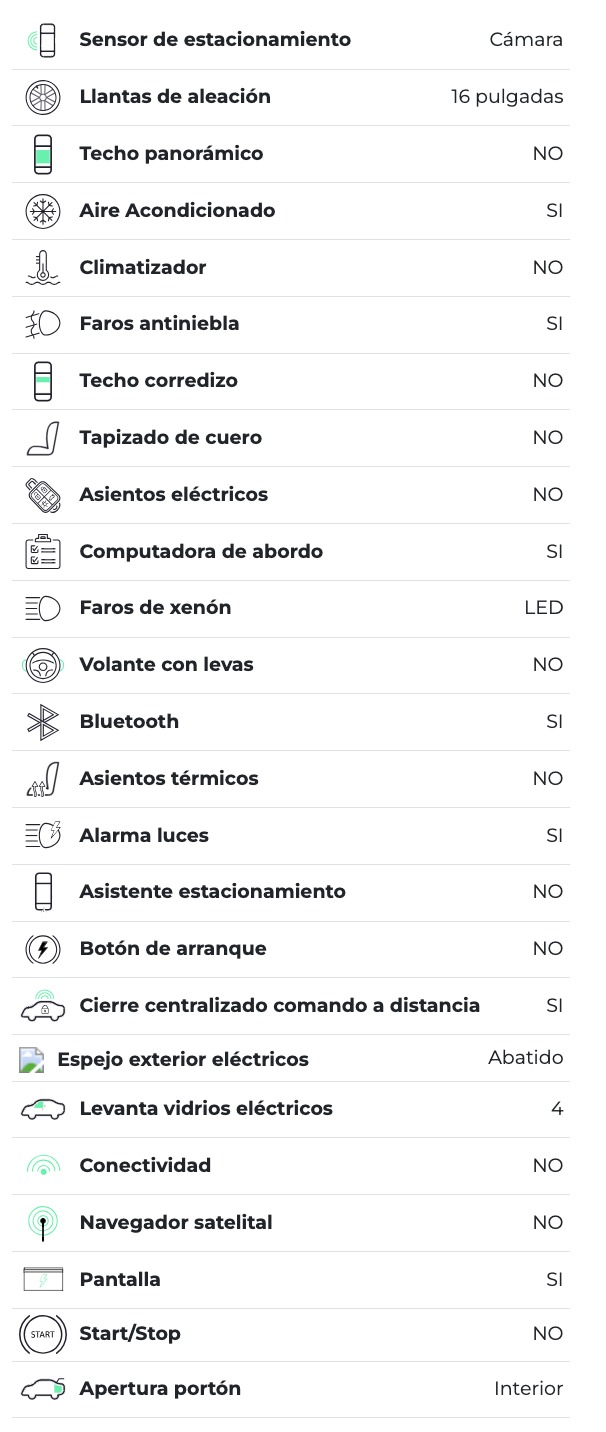This screenshot has width=606, height=1432.
Task: Click the Computadora de abordo clipboard icon
Action: (x=42, y=552)
